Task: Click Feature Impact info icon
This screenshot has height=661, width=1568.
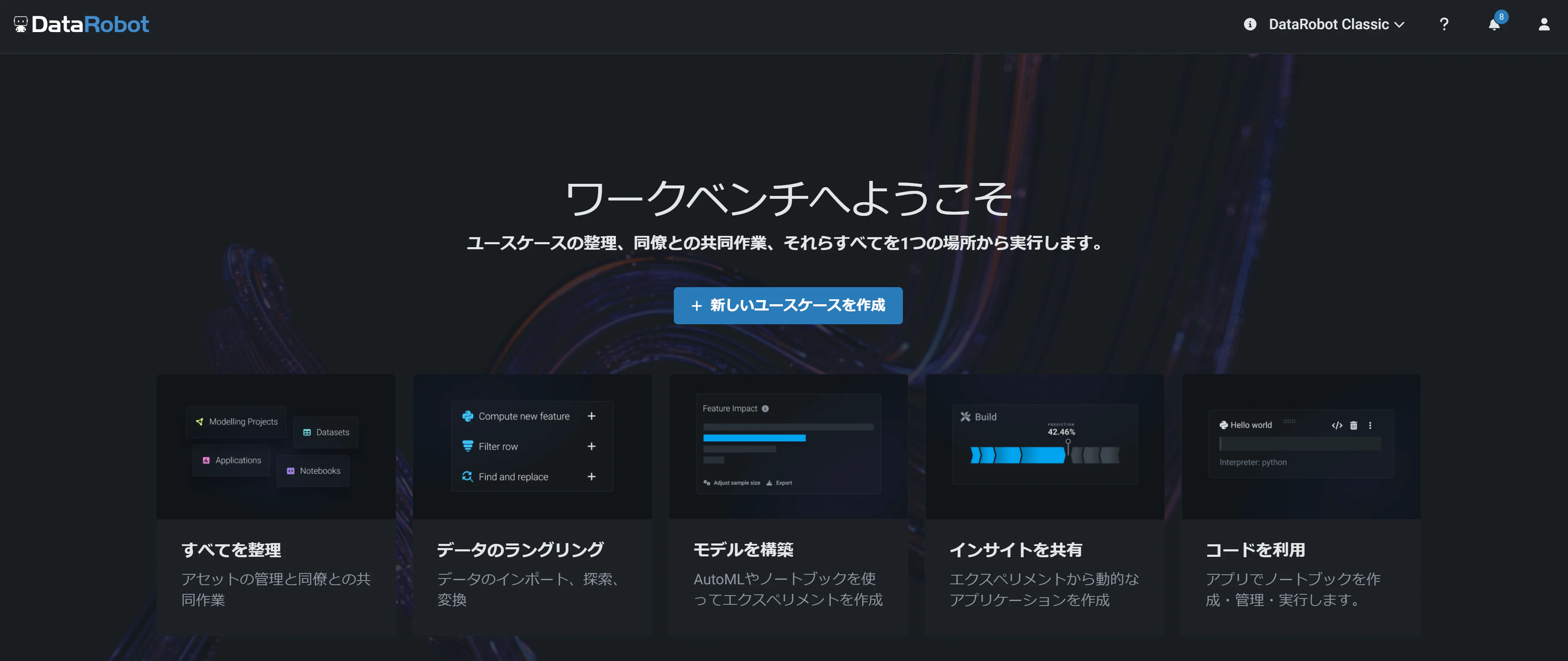Action: click(x=765, y=409)
